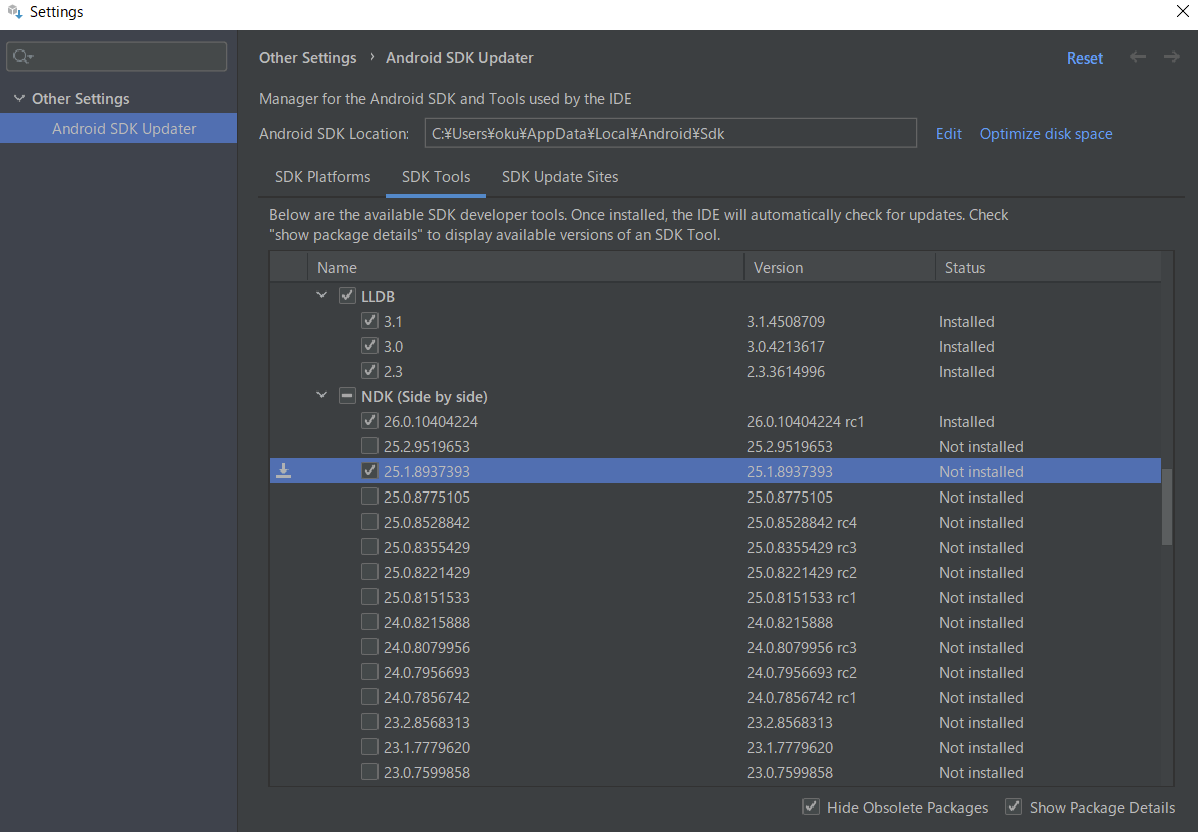Check the NDK 23.0.7599858 checkbox
This screenshot has width=1198, height=832.
point(370,772)
